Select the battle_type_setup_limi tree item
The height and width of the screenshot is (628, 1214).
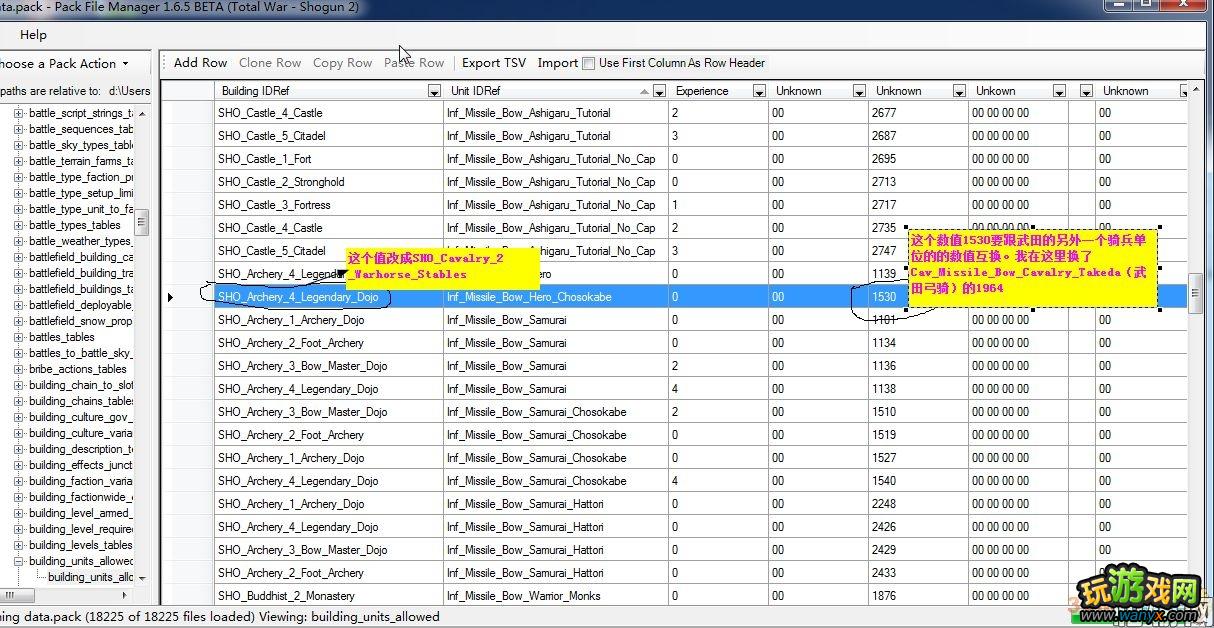click(x=80, y=193)
